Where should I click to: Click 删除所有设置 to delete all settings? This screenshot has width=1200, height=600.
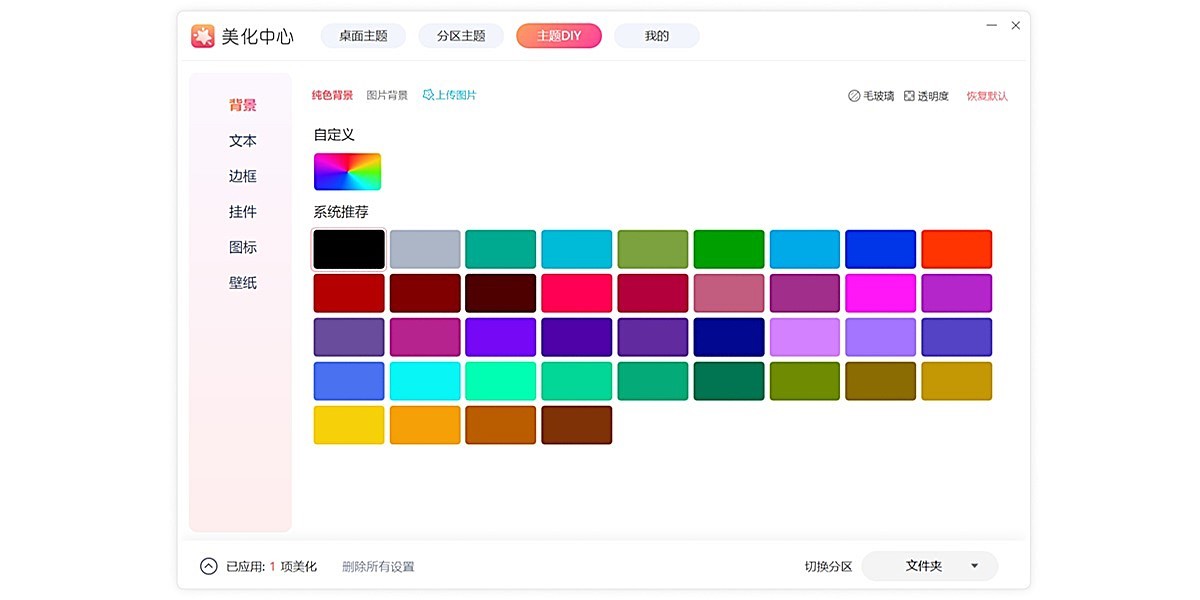[378, 566]
